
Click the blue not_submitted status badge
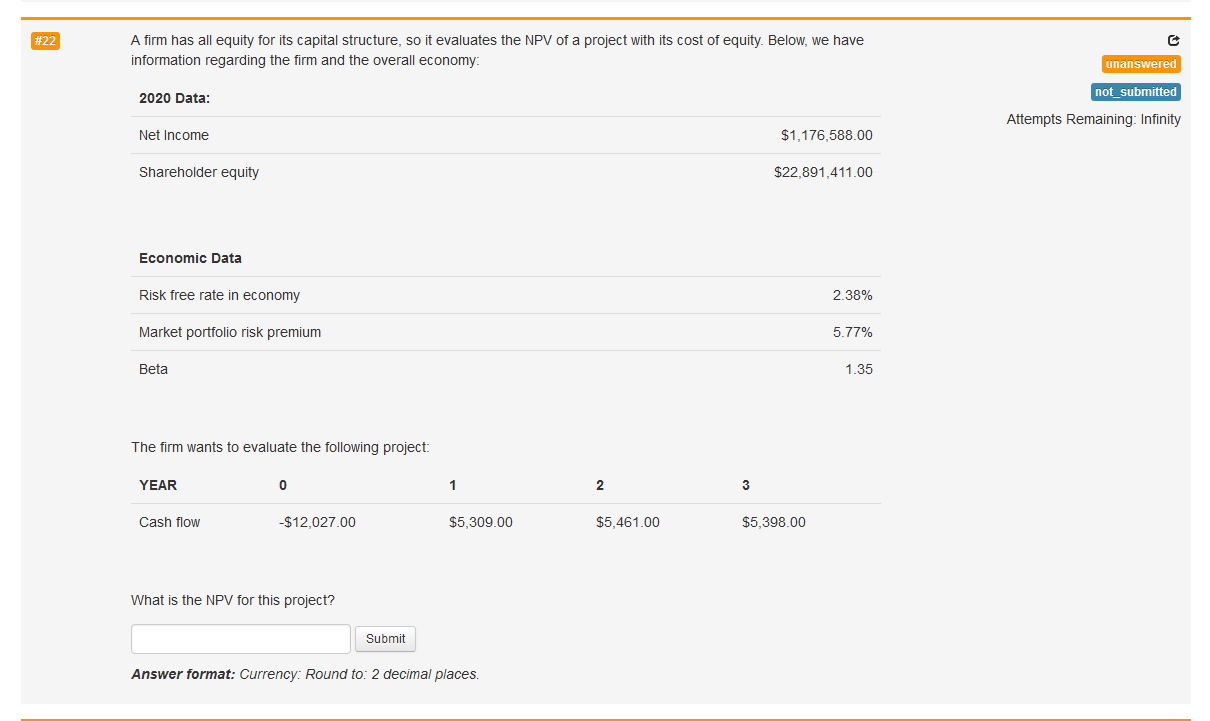pos(1135,91)
